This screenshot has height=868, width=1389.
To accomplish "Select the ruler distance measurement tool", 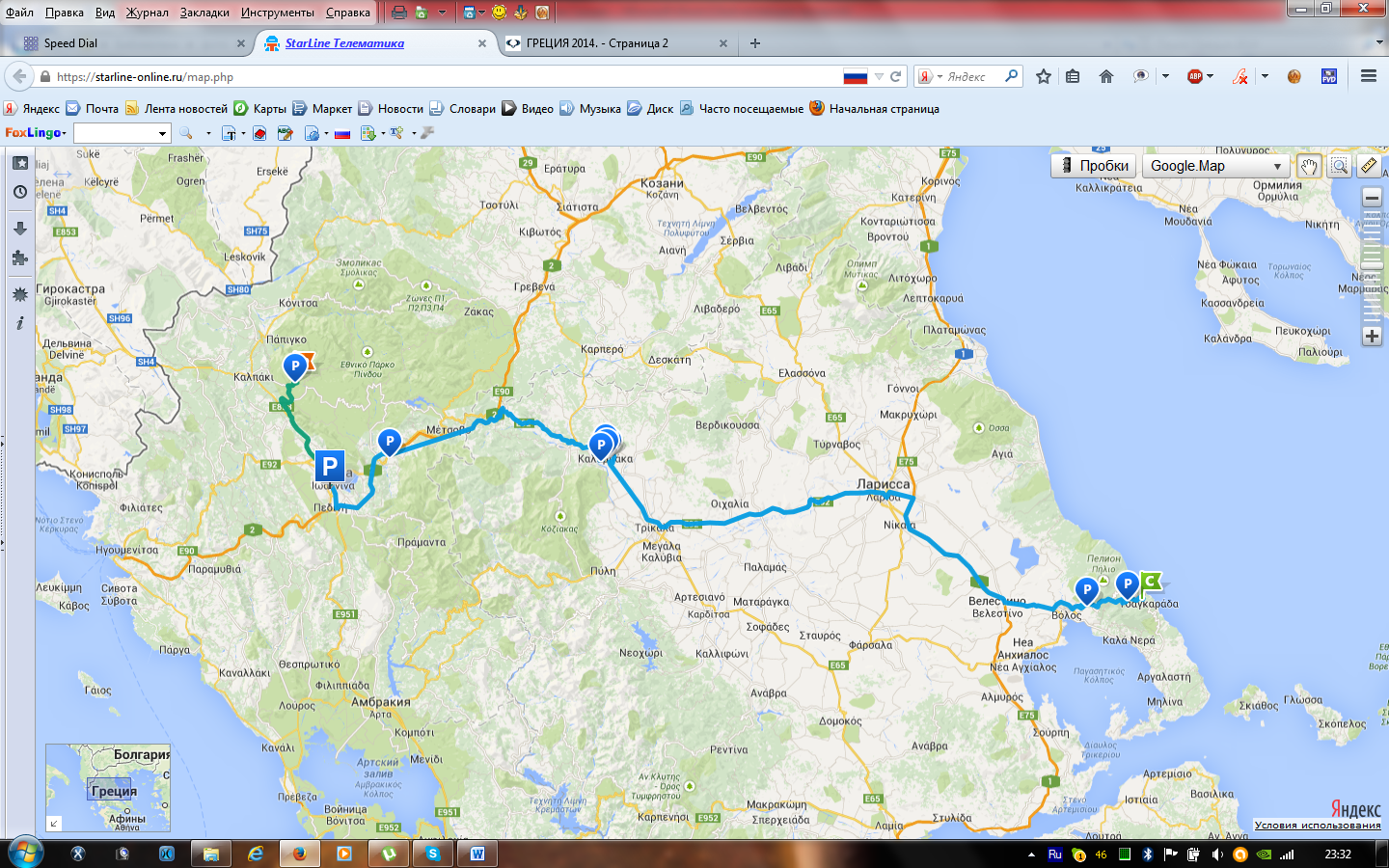I will point(1369,166).
